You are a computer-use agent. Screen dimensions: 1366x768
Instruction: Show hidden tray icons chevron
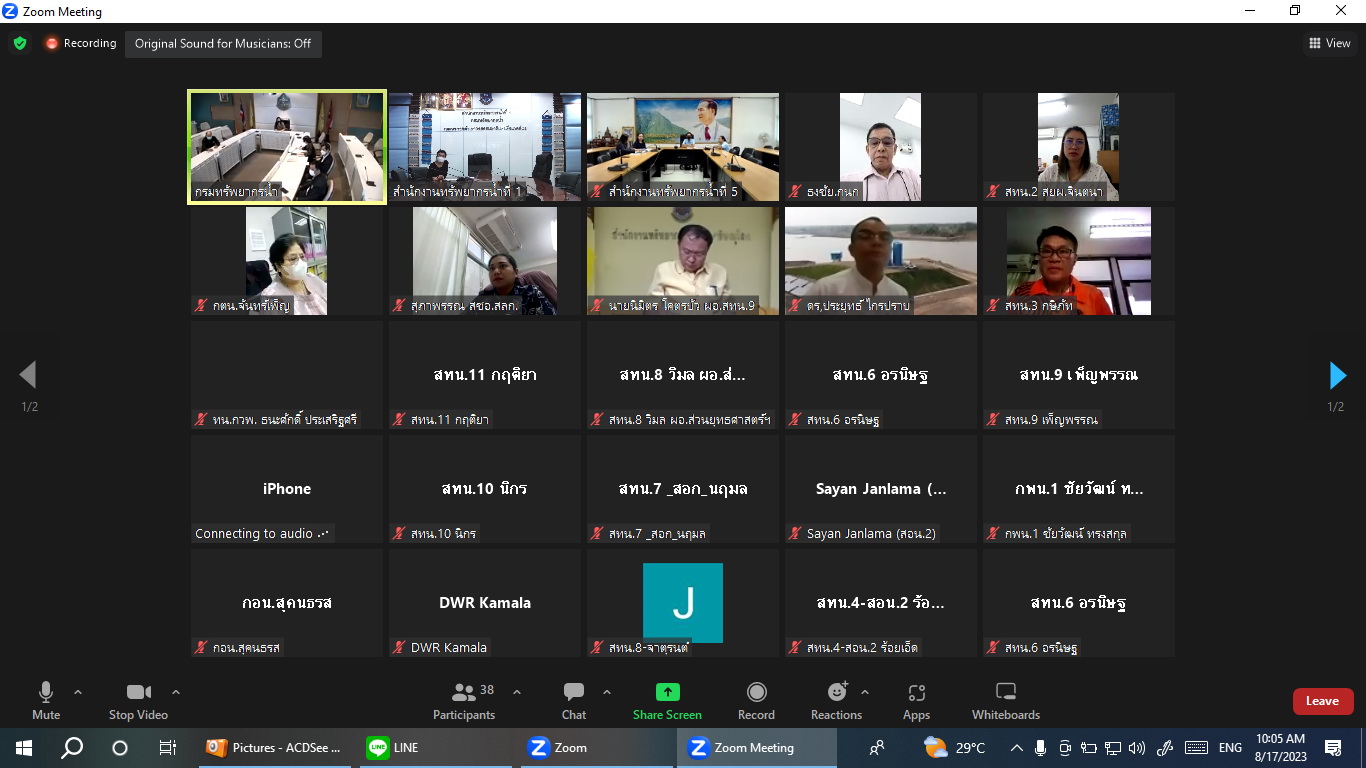(x=1017, y=748)
